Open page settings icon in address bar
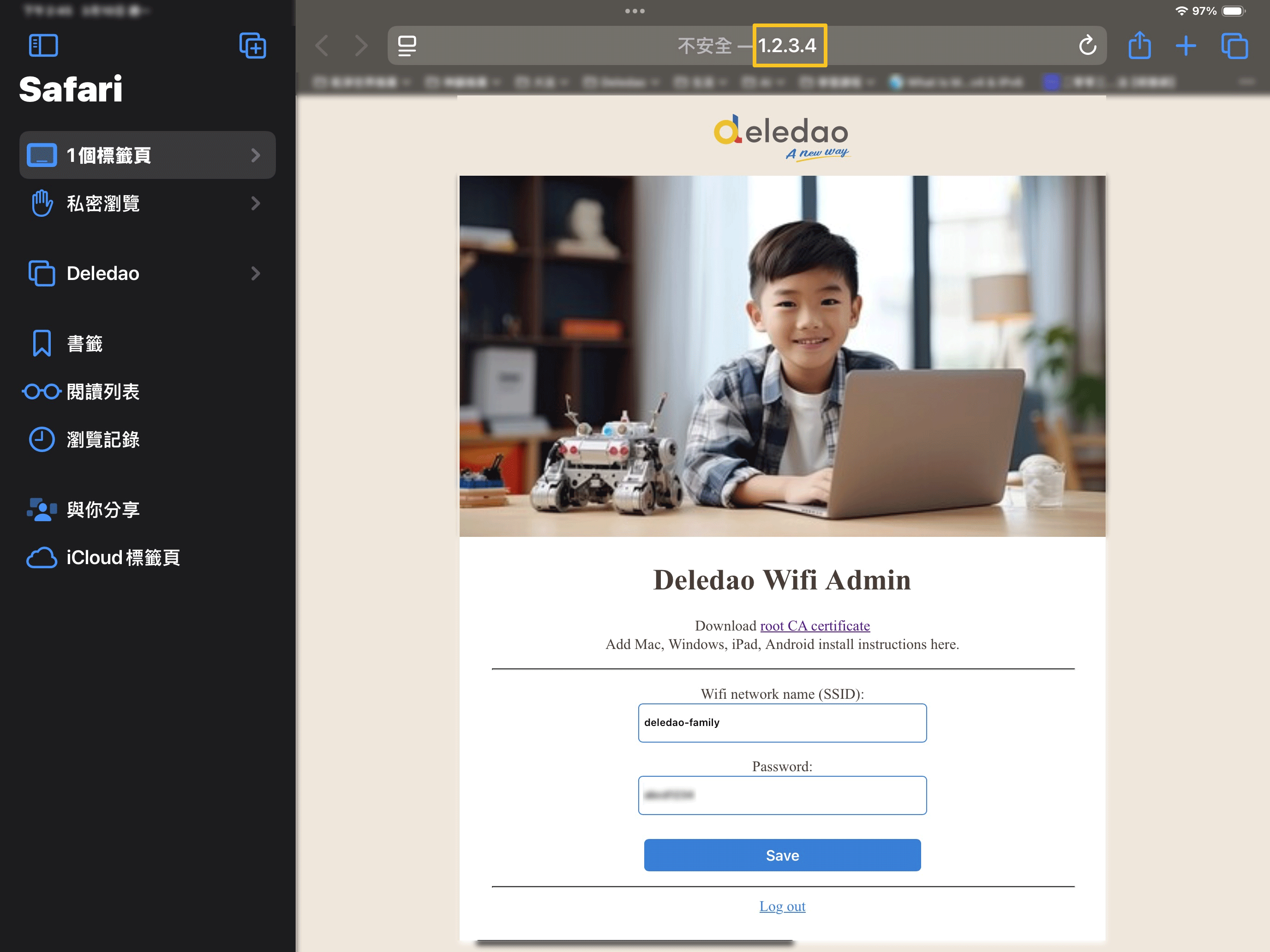 [x=407, y=45]
